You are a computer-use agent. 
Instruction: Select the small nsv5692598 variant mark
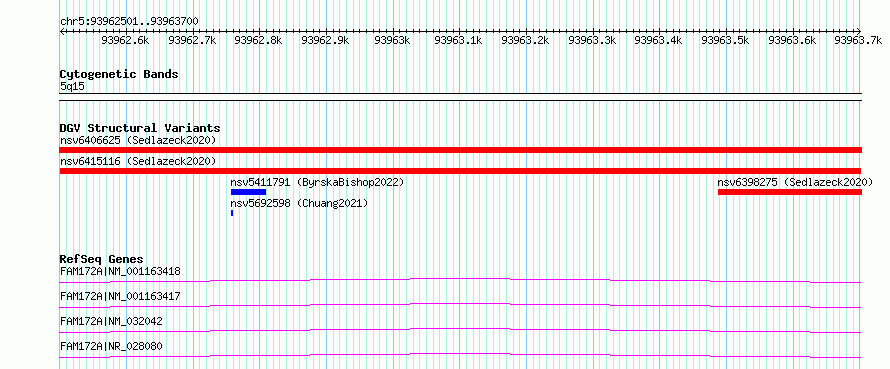coord(232,213)
